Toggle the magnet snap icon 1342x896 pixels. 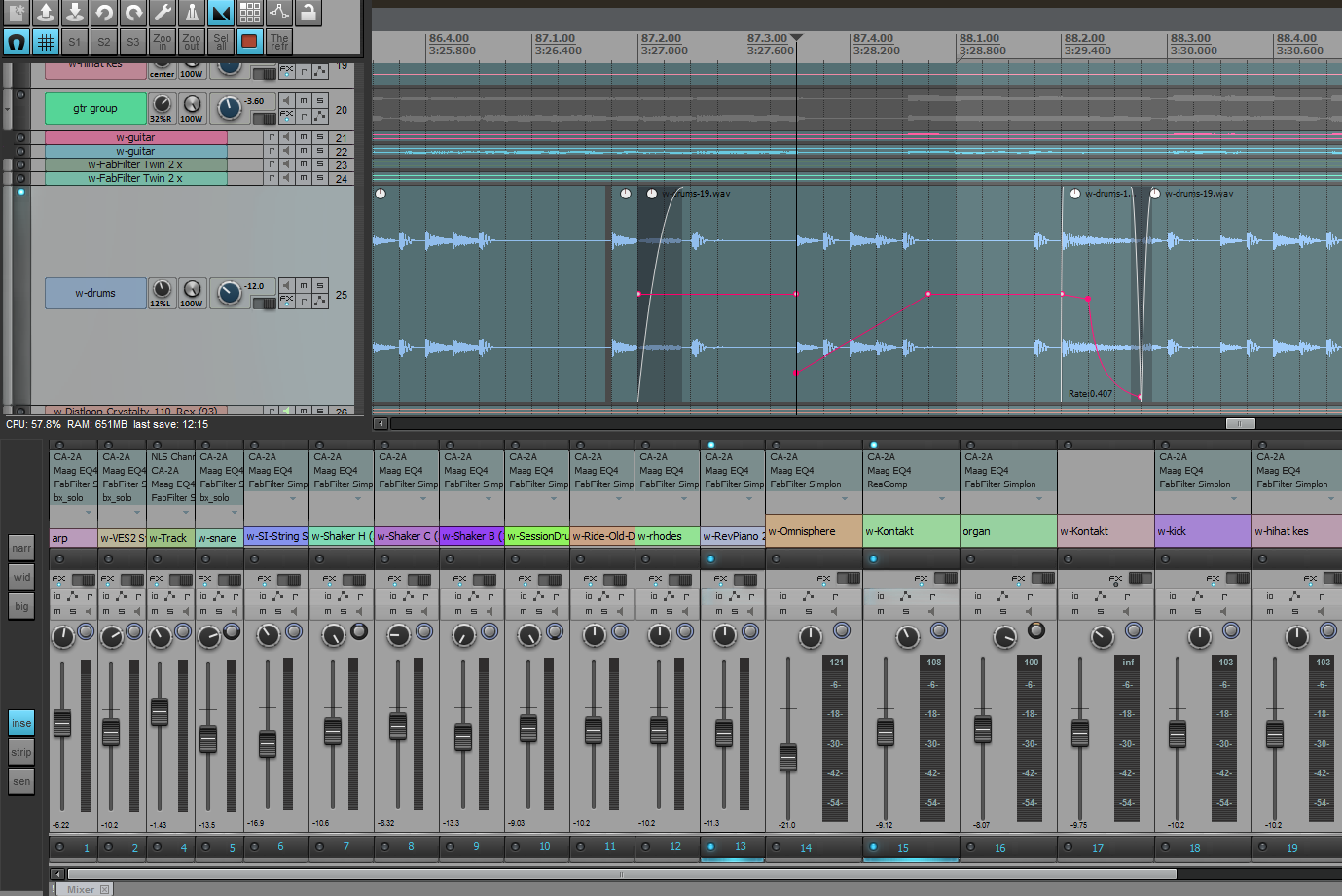click(17, 42)
